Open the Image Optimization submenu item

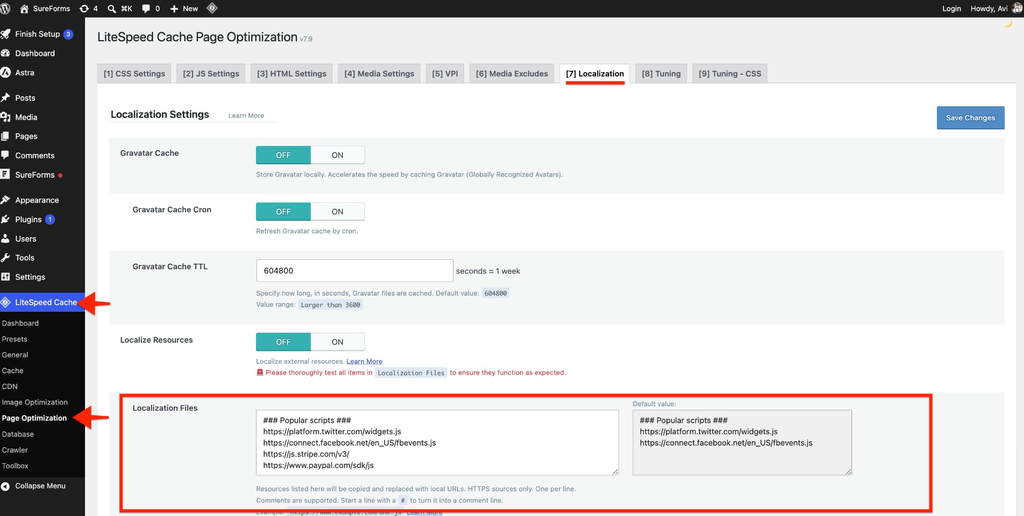pos(35,402)
